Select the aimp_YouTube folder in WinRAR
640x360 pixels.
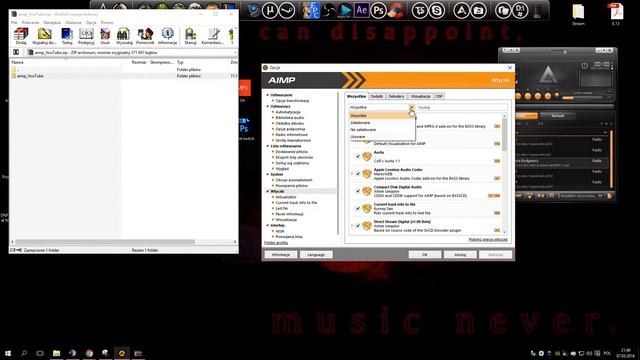[30, 76]
